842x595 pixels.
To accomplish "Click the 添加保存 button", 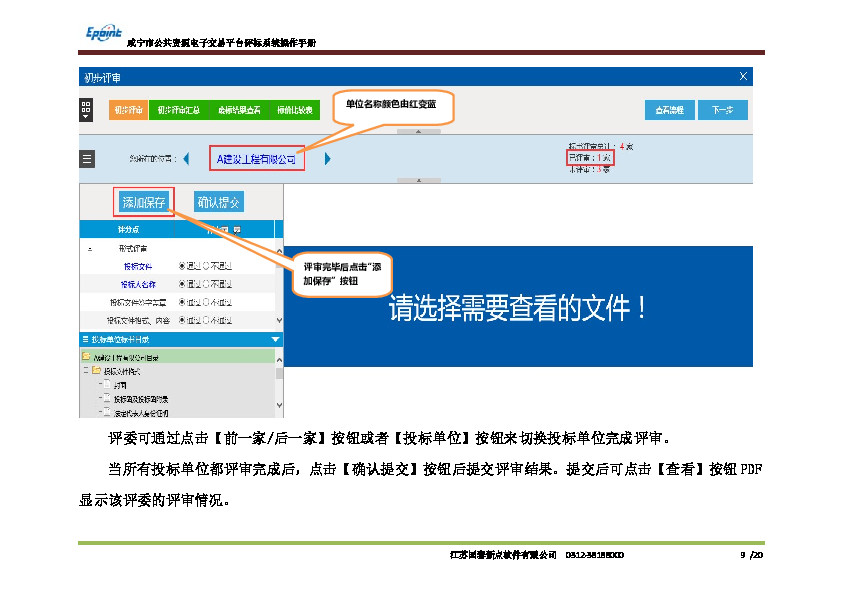I will [144, 202].
